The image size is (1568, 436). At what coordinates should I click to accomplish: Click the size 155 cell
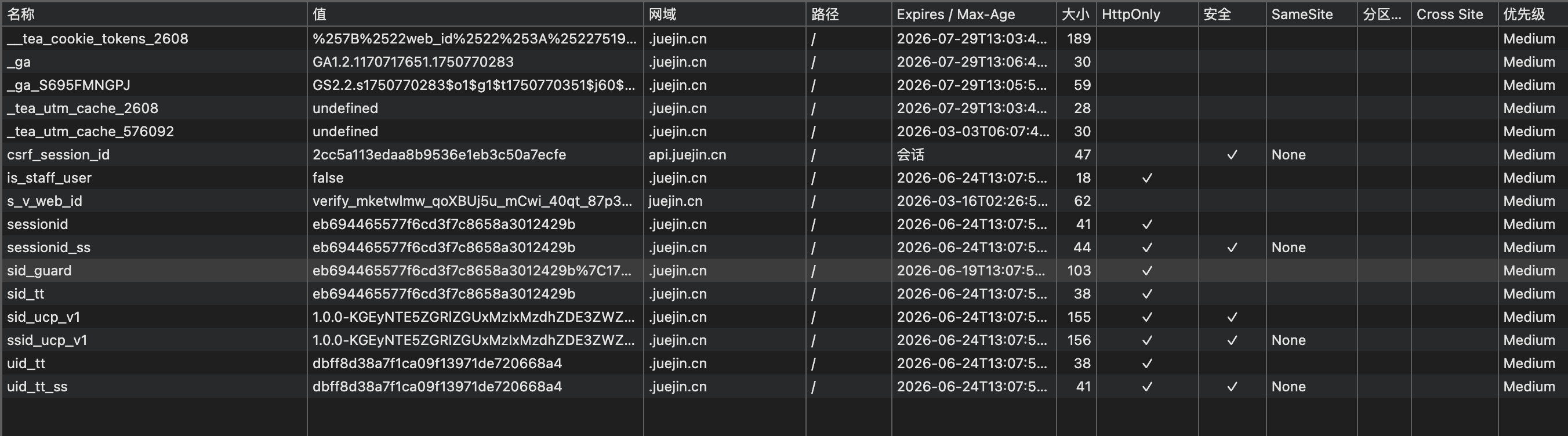(1076, 317)
